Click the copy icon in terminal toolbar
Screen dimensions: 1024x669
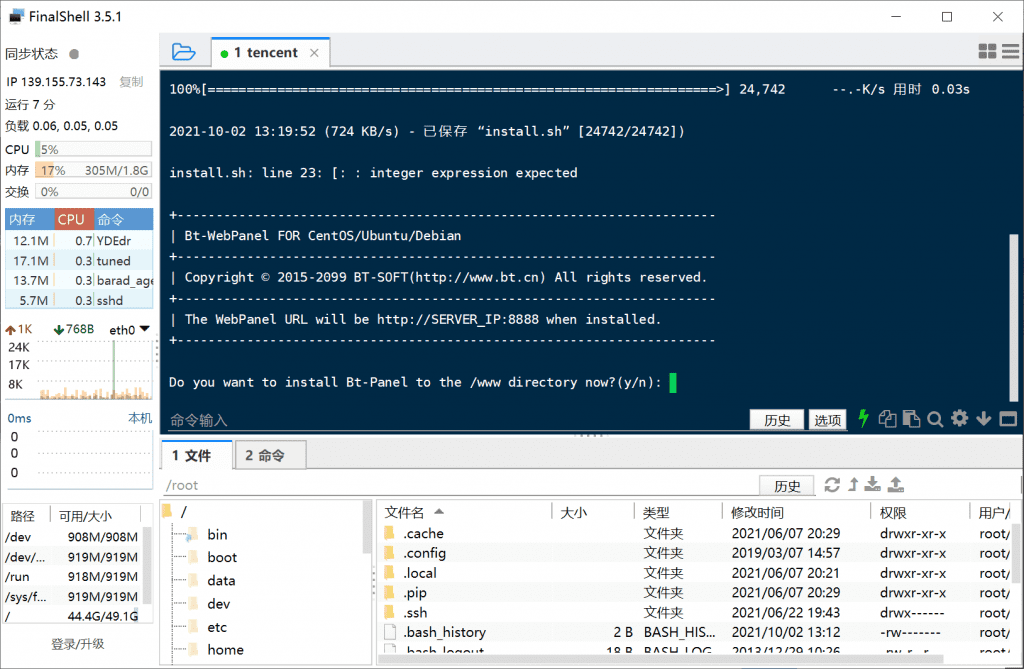pos(887,420)
